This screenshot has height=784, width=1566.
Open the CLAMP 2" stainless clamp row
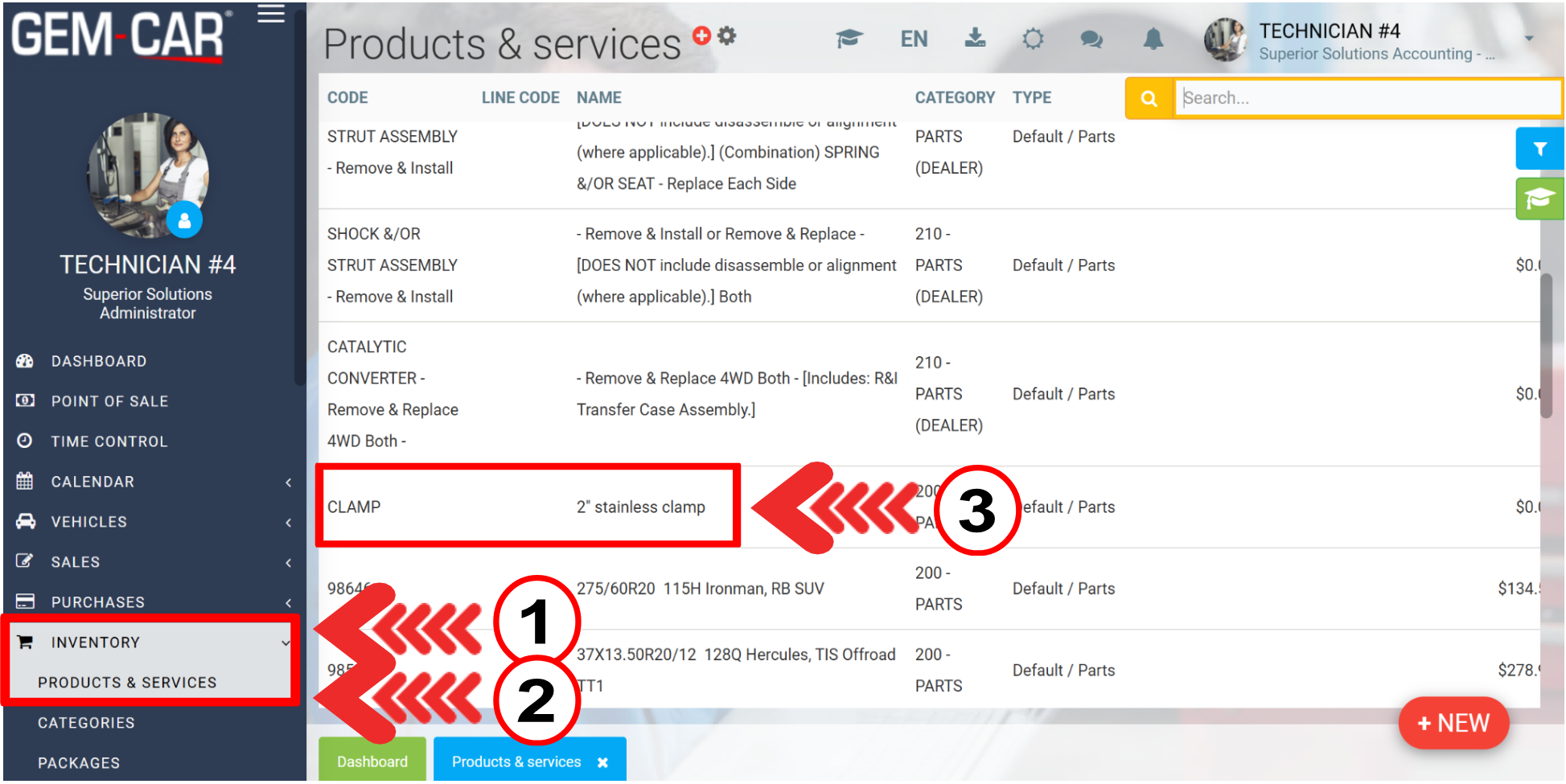click(527, 507)
